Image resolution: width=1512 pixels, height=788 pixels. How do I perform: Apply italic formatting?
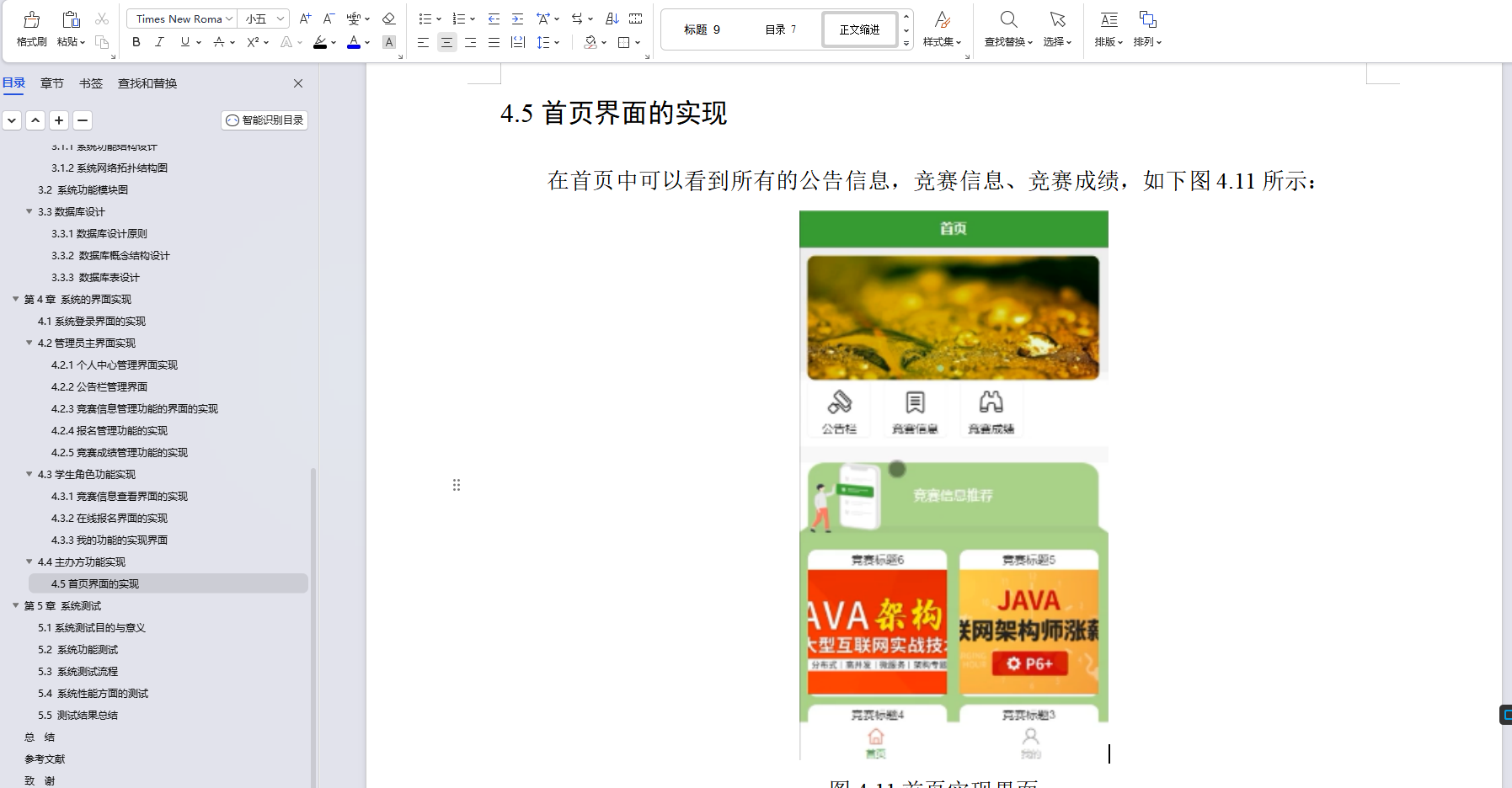pos(159,42)
